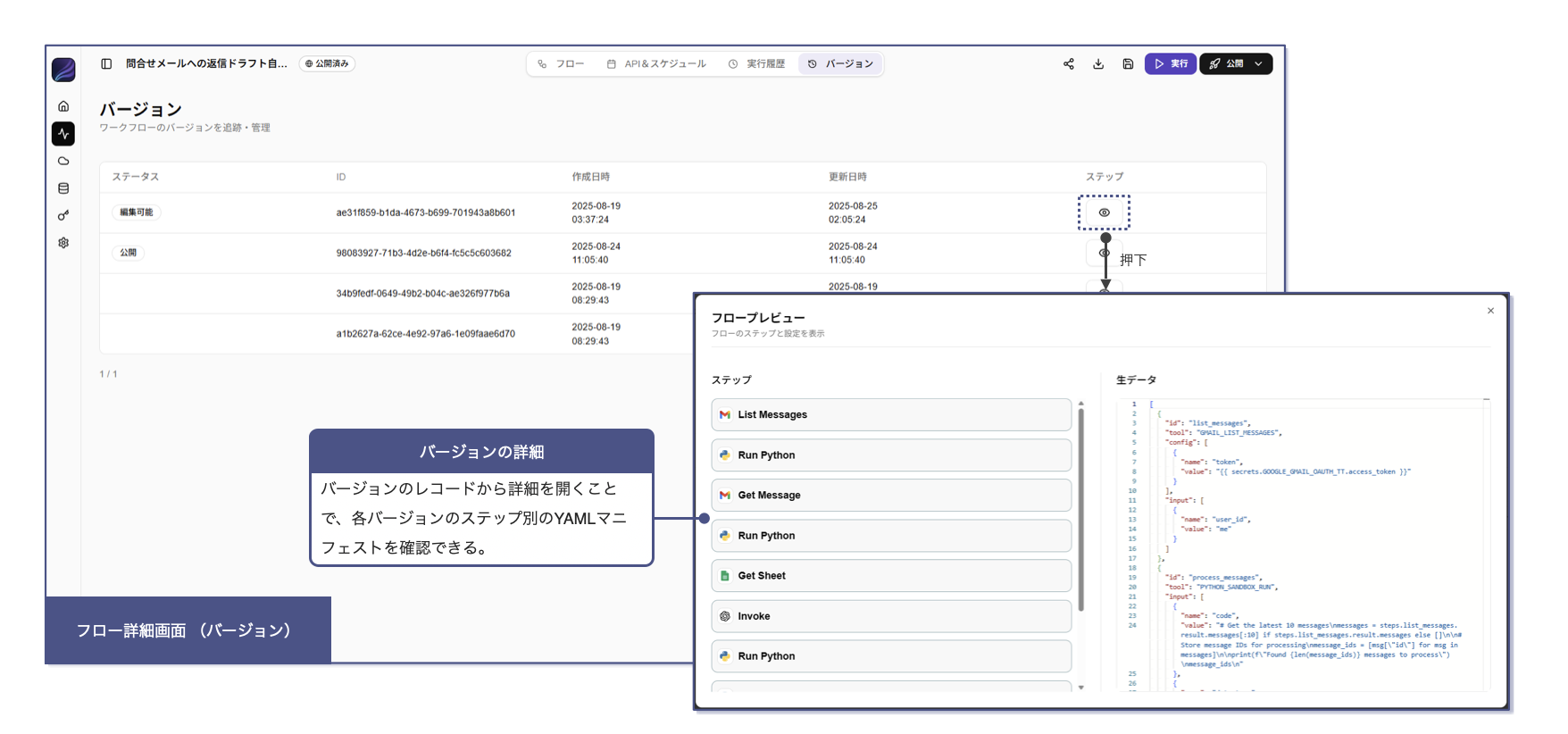Click the 実行 run button
The height and width of the screenshot is (734, 1568).
click(1171, 63)
